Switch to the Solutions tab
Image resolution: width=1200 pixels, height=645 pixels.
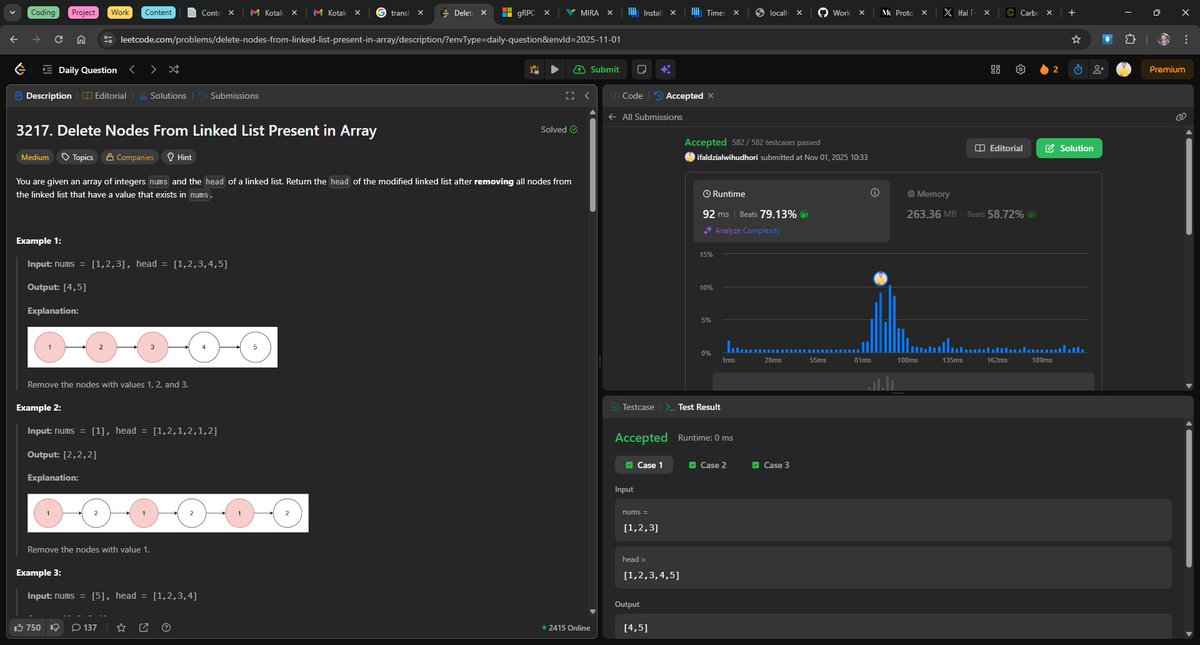point(162,96)
